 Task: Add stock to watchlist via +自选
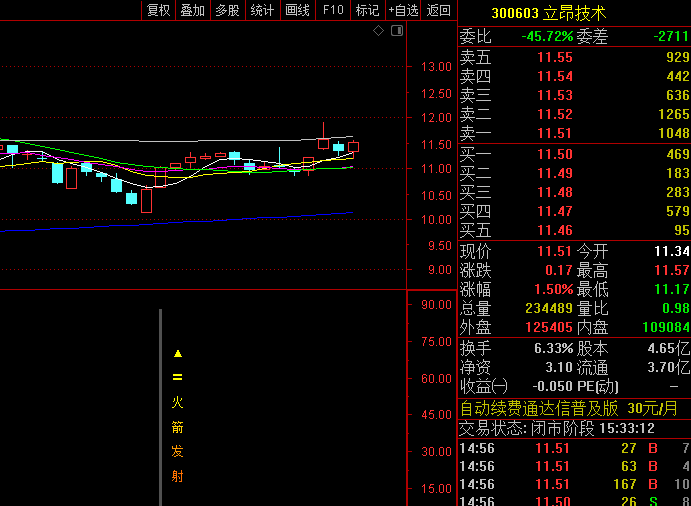click(x=403, y=10)
